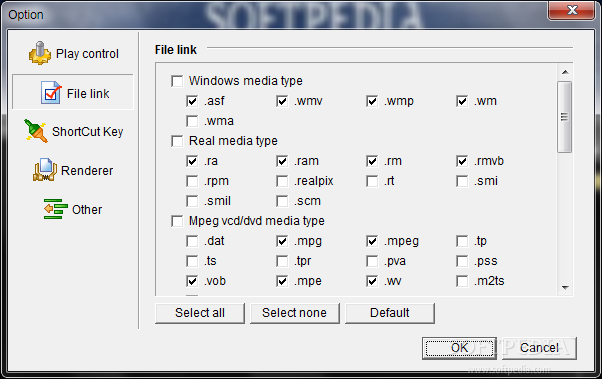
Task: Uncheck the .wv extension
Action: (372, 281)
